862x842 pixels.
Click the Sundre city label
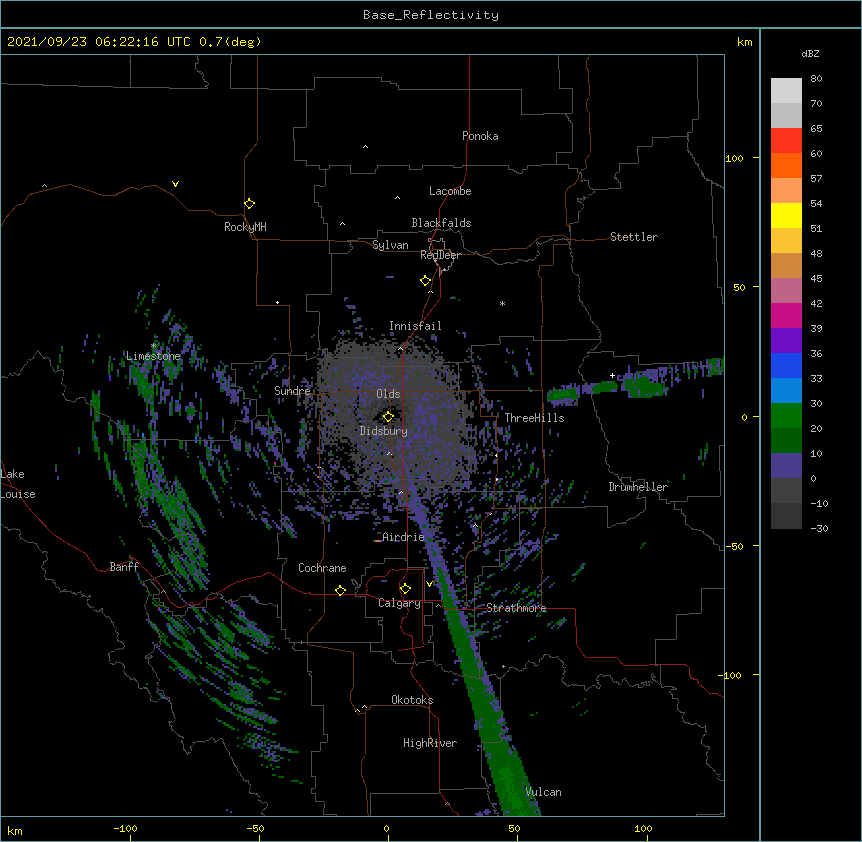(292, 391)
